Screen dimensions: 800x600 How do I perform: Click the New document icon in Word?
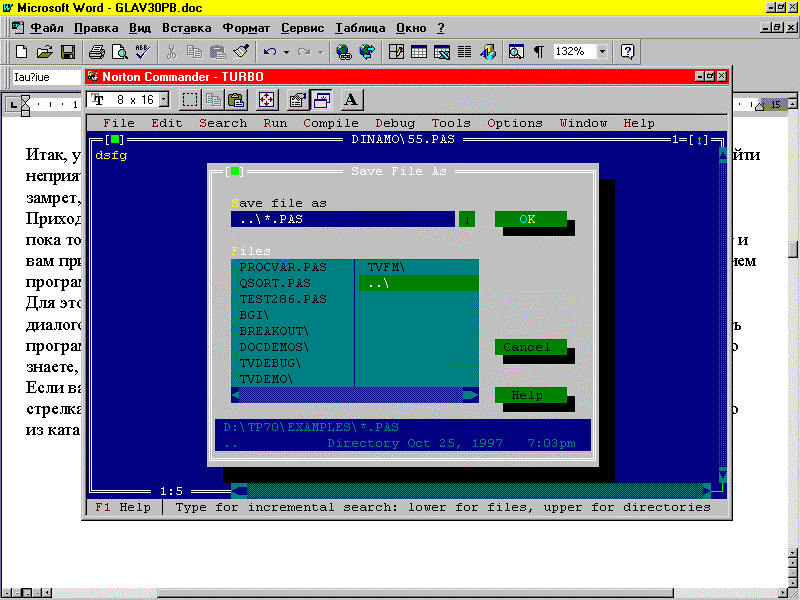21,52
